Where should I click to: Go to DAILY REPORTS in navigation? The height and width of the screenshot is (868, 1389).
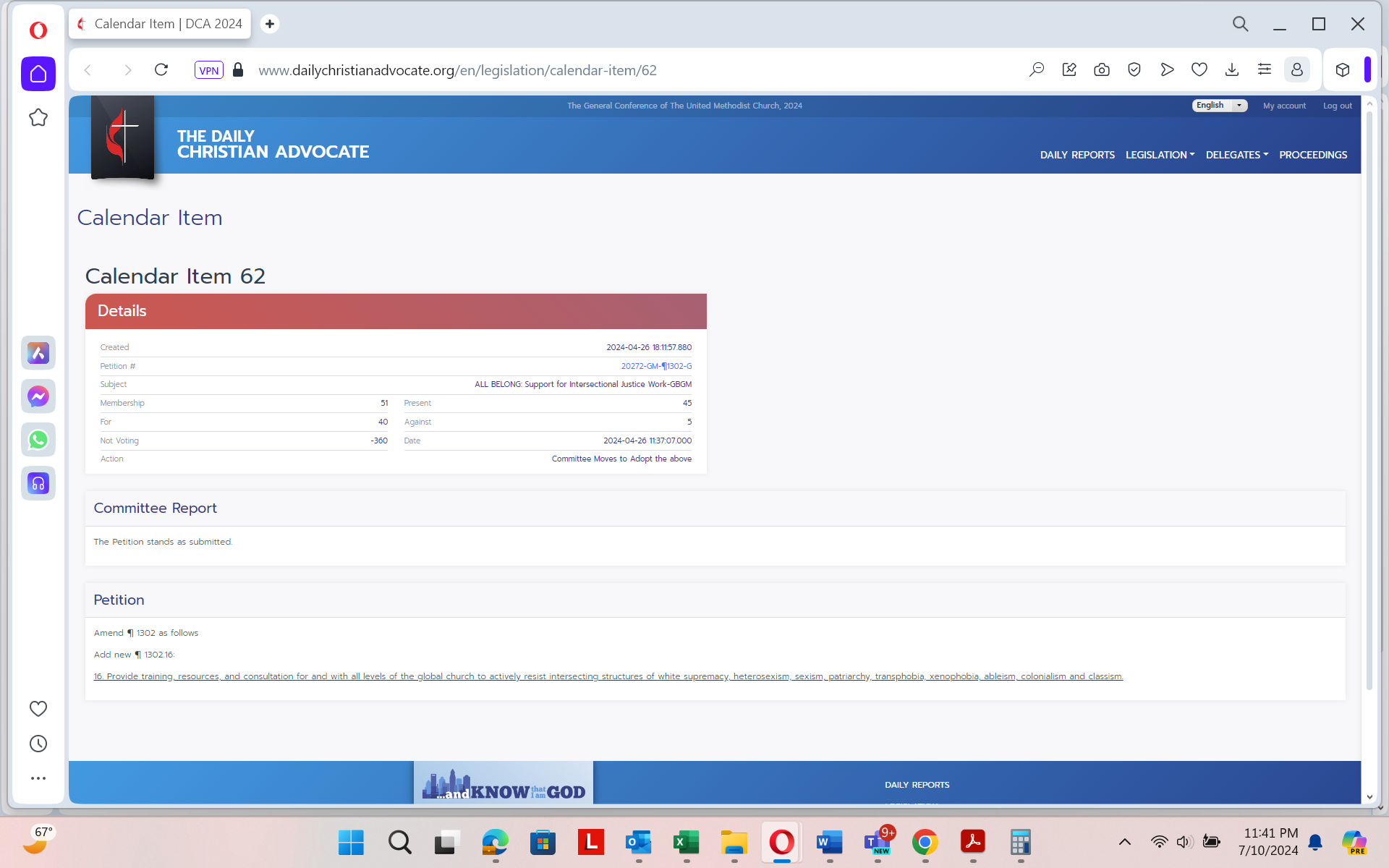[1076, 155]
